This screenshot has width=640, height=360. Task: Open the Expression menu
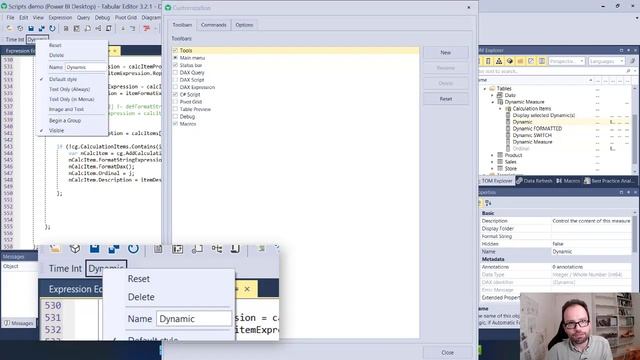tap(60, 18)
